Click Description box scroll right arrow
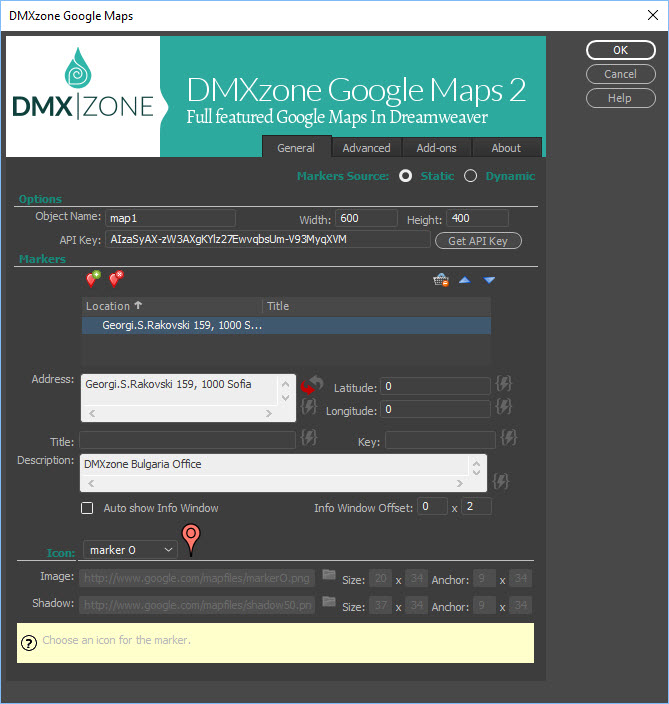669x704 pixels. (459, 484)
